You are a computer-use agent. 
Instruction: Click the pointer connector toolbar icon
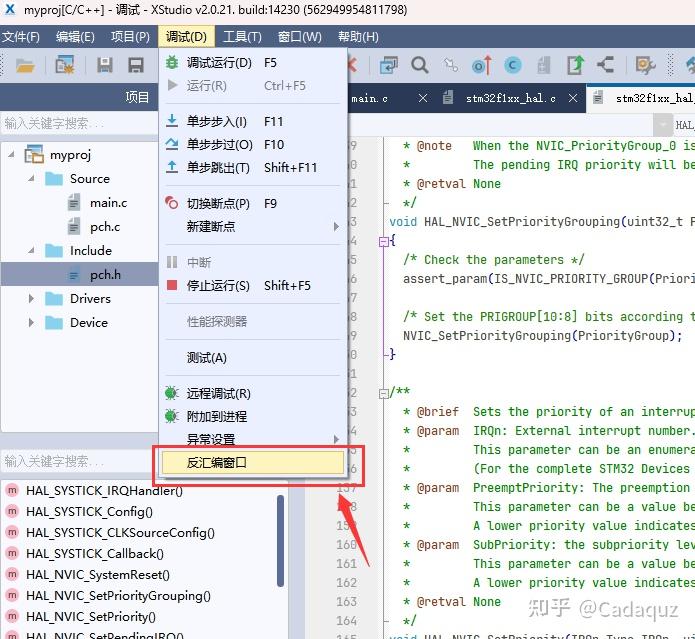[x=451, y=65]
